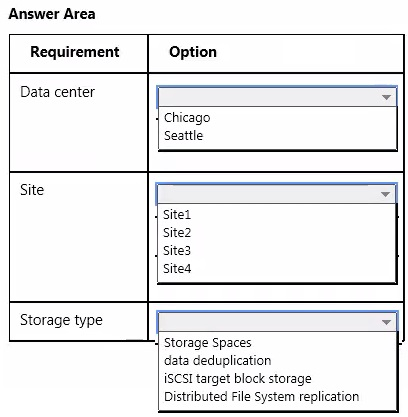
Task: Click the Data center combo box field
Action: click(277, 97)
